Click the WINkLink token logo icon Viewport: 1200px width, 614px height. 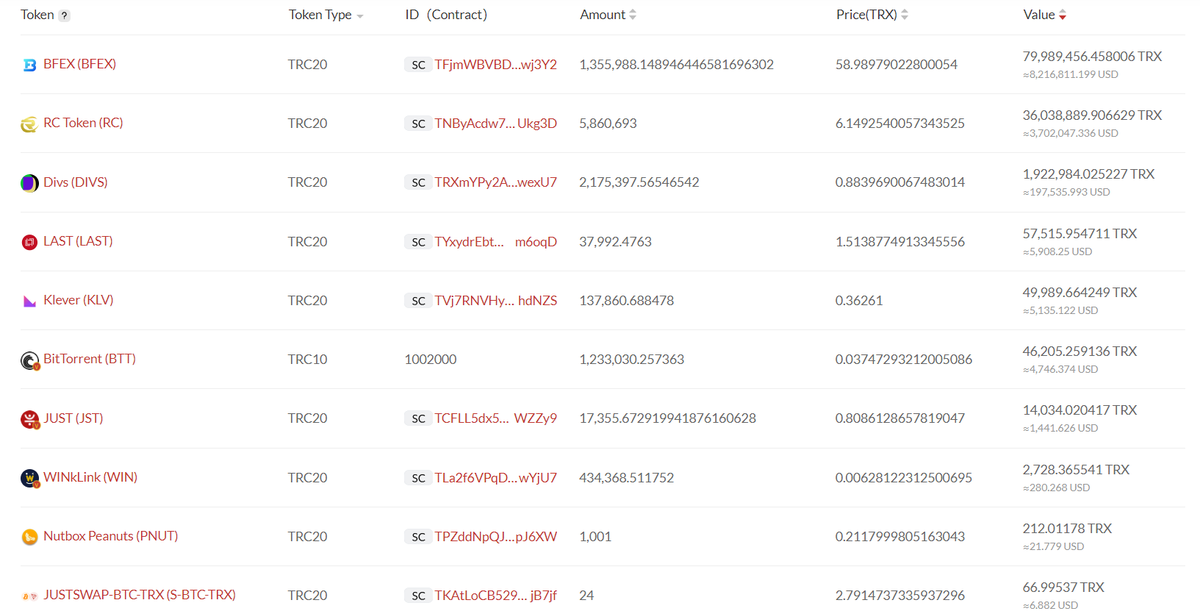tap(30, 478)
